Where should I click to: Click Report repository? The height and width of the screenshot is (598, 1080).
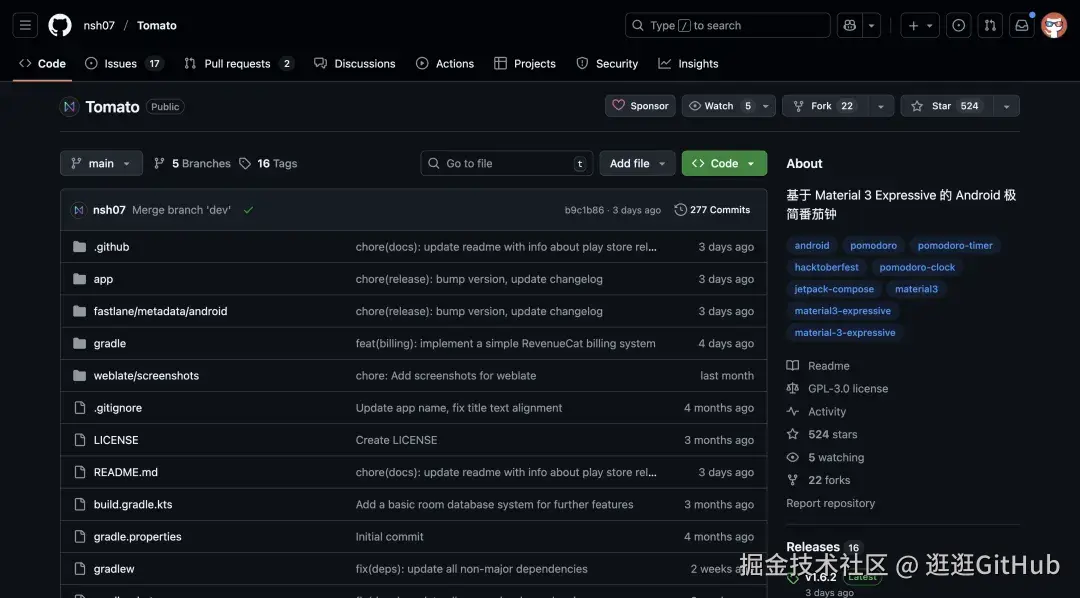click(831, 504)
